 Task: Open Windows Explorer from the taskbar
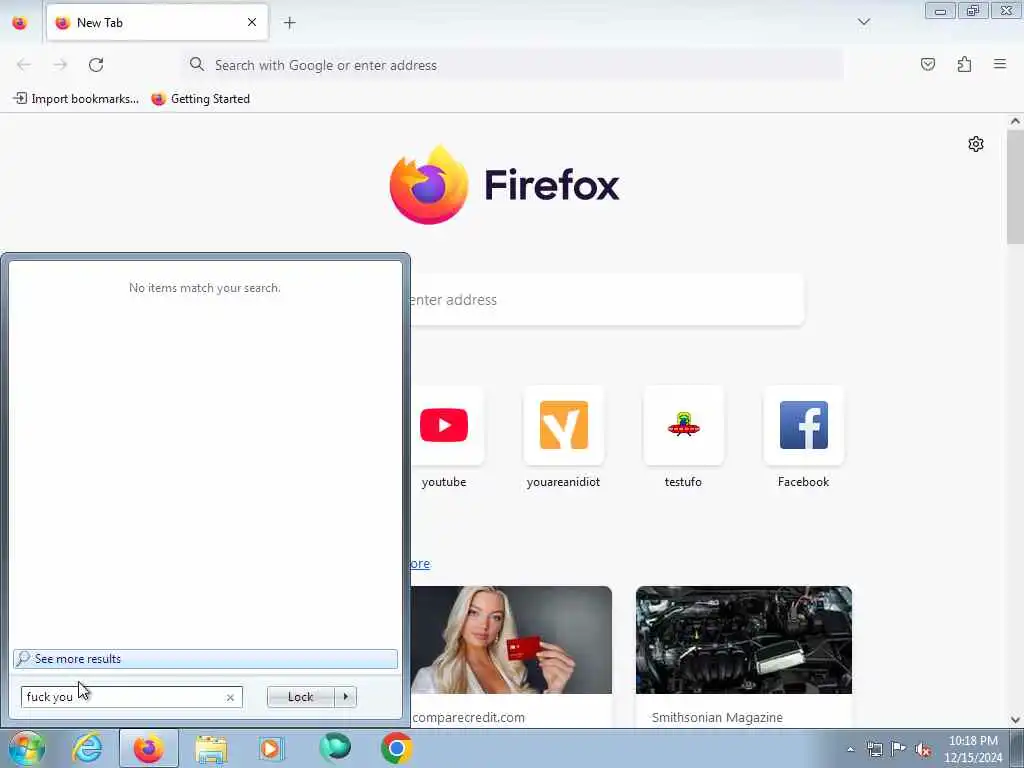click(x=211, y=749)
